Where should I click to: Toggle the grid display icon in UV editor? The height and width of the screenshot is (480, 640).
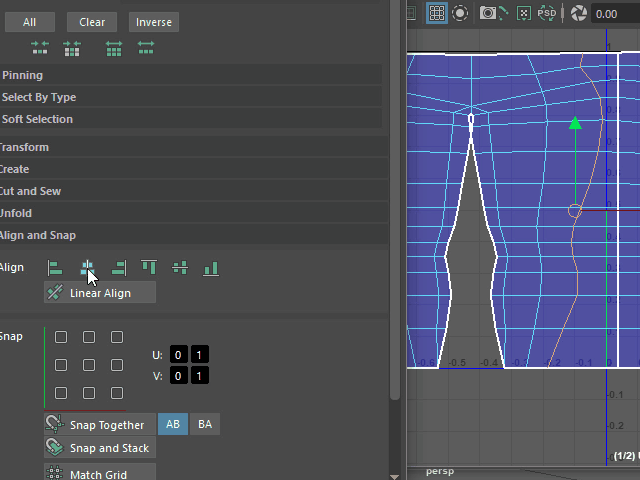coord(437,13)
